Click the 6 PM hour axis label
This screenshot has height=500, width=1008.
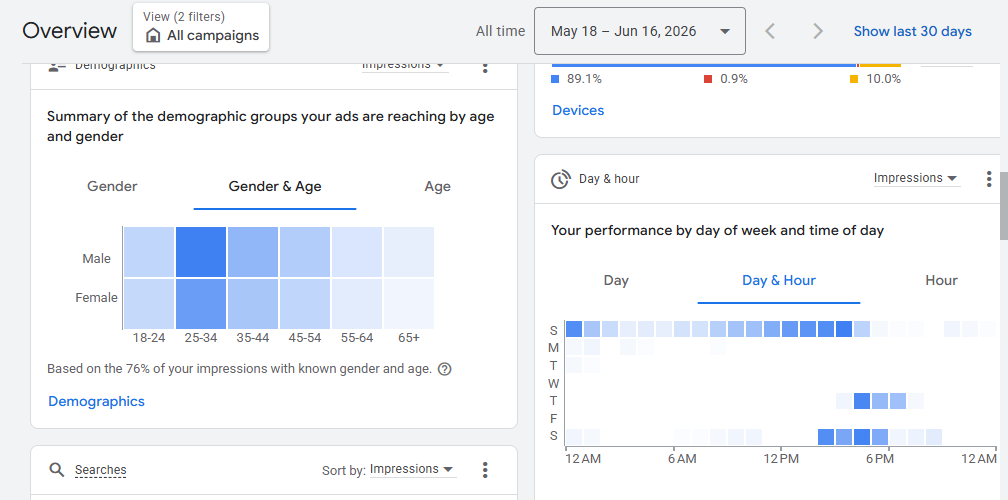(879, 458)
